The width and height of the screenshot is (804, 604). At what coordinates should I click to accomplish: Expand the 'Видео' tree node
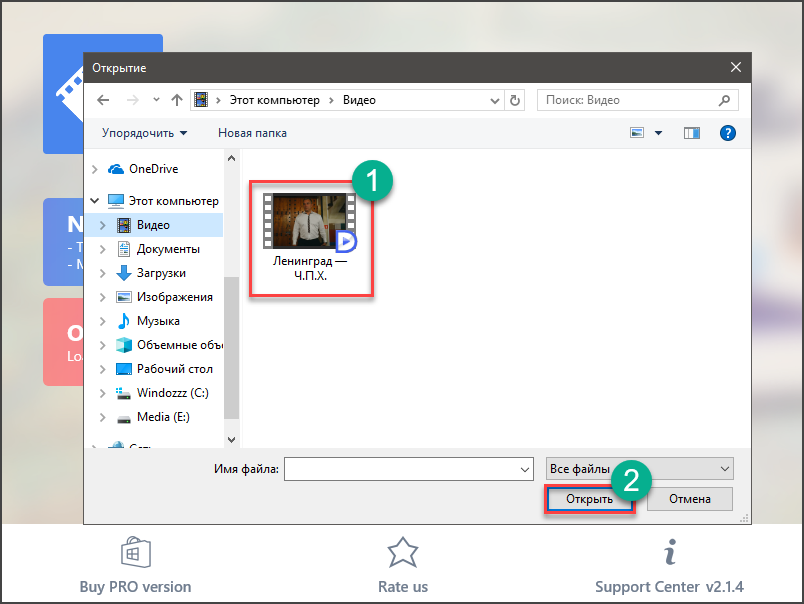(x=103, y=225)
